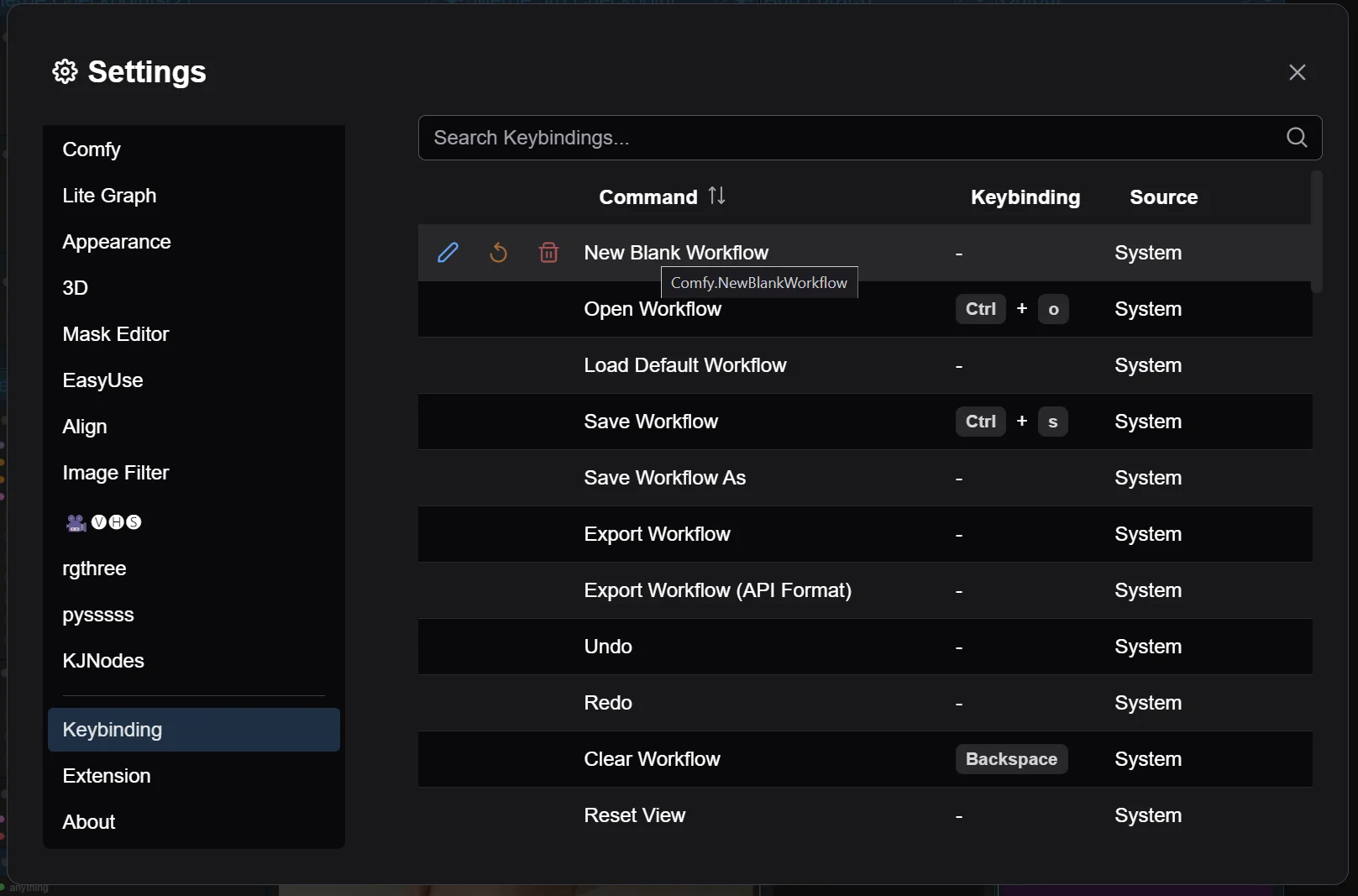Open the About section
The image size is (1358, 896).
[x=89, y=822]
